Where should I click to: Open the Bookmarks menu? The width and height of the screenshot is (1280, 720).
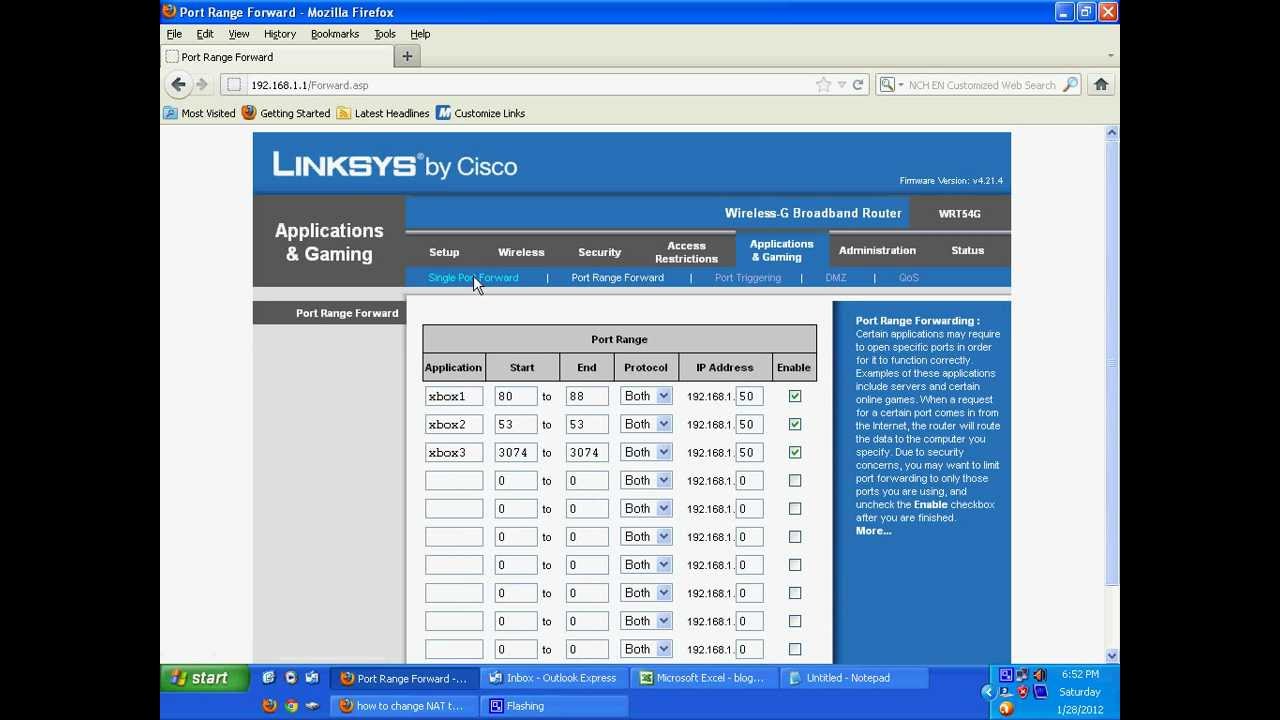click(335, 34)
